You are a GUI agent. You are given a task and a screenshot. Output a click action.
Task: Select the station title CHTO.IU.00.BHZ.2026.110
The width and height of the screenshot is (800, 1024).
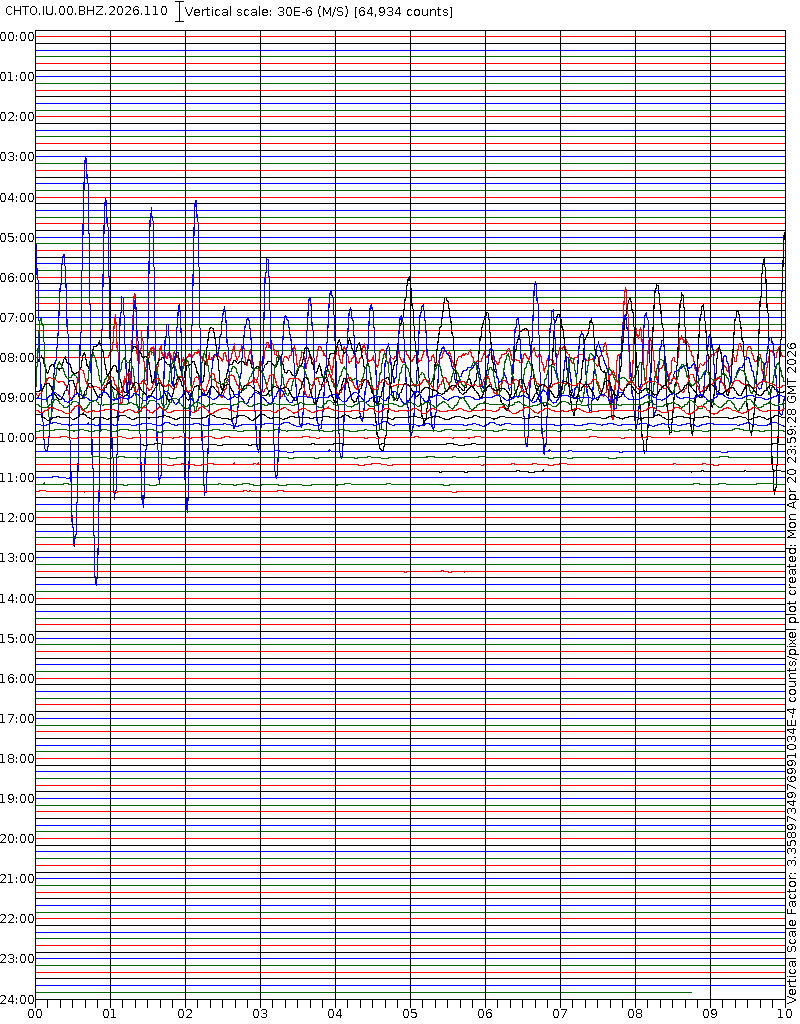click(x=86, y=11)
